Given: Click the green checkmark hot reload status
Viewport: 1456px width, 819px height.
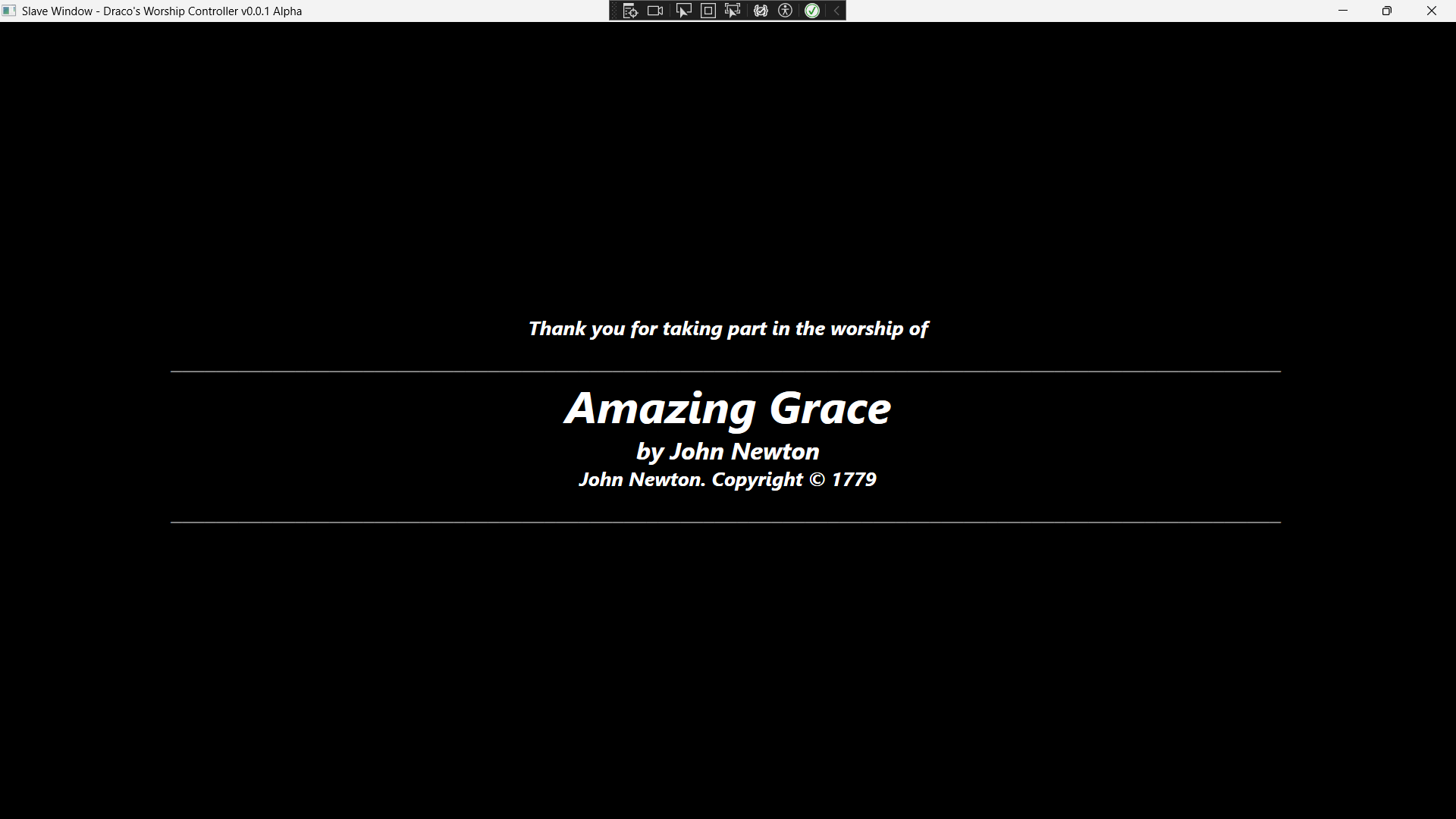Looking at the screenshot, I should coord(812,11).
